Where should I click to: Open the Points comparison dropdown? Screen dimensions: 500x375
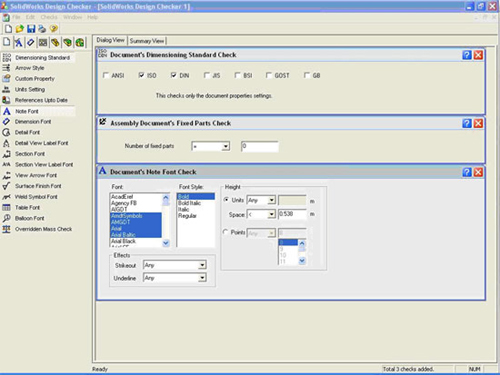[272, 233]
